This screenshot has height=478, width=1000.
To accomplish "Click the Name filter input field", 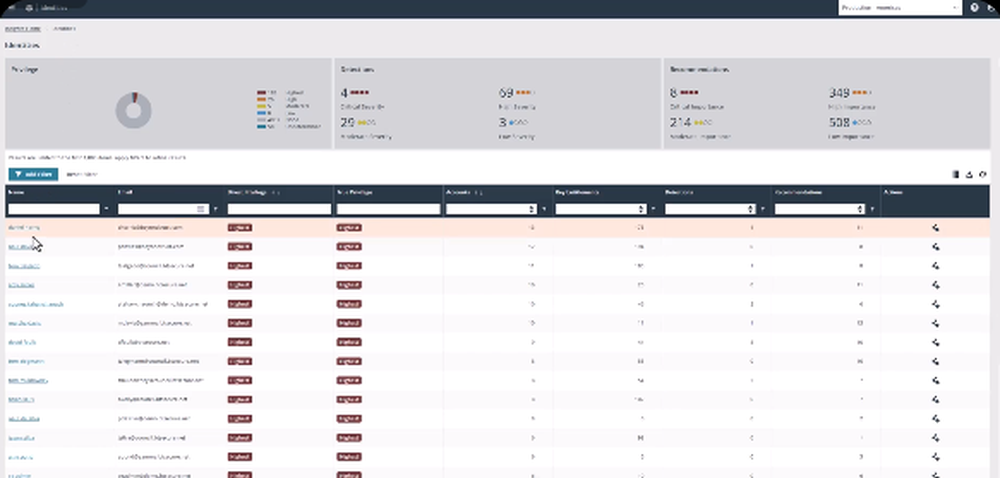I will (x=54, y=209).
